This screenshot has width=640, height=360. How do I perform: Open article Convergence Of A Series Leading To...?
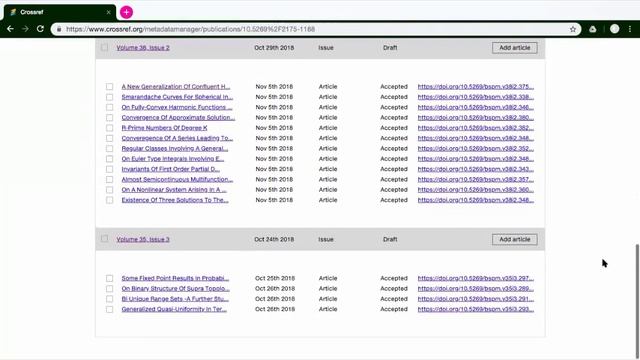(x=177, y=138)
